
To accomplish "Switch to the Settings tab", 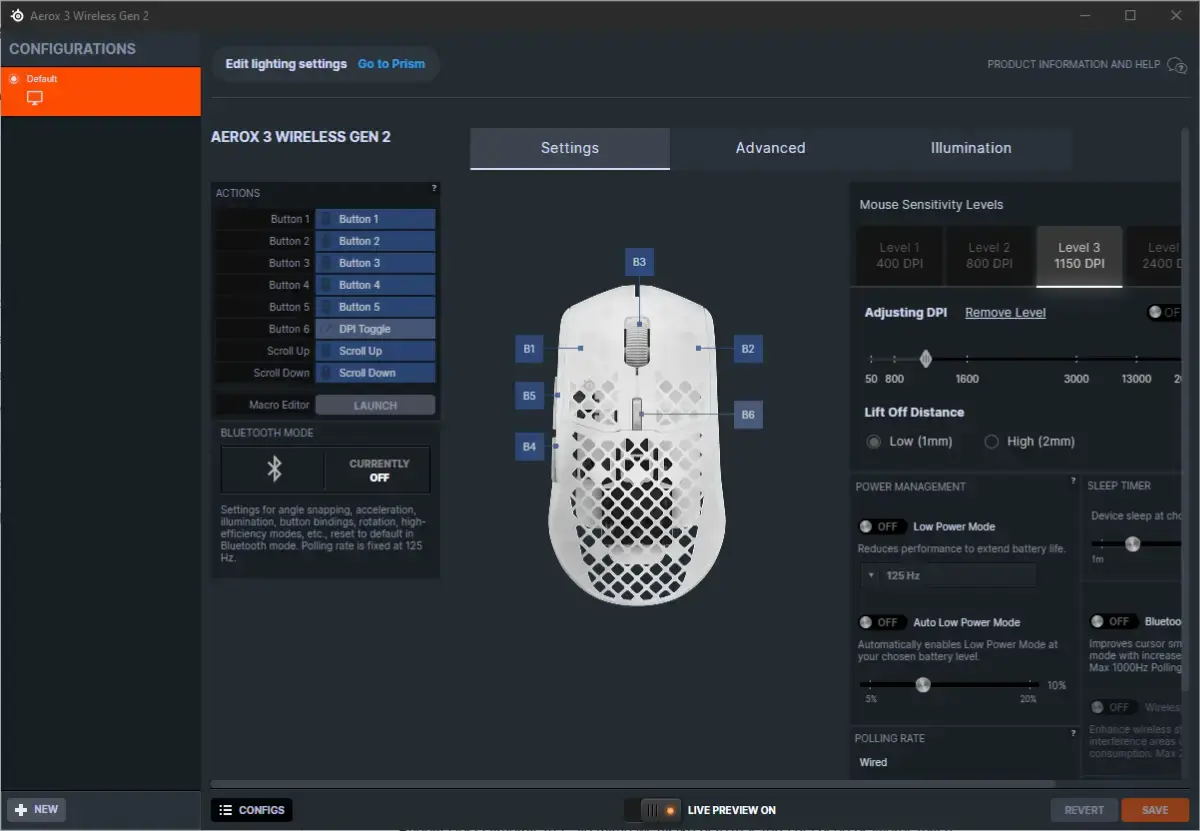I will tap(570, 148).
